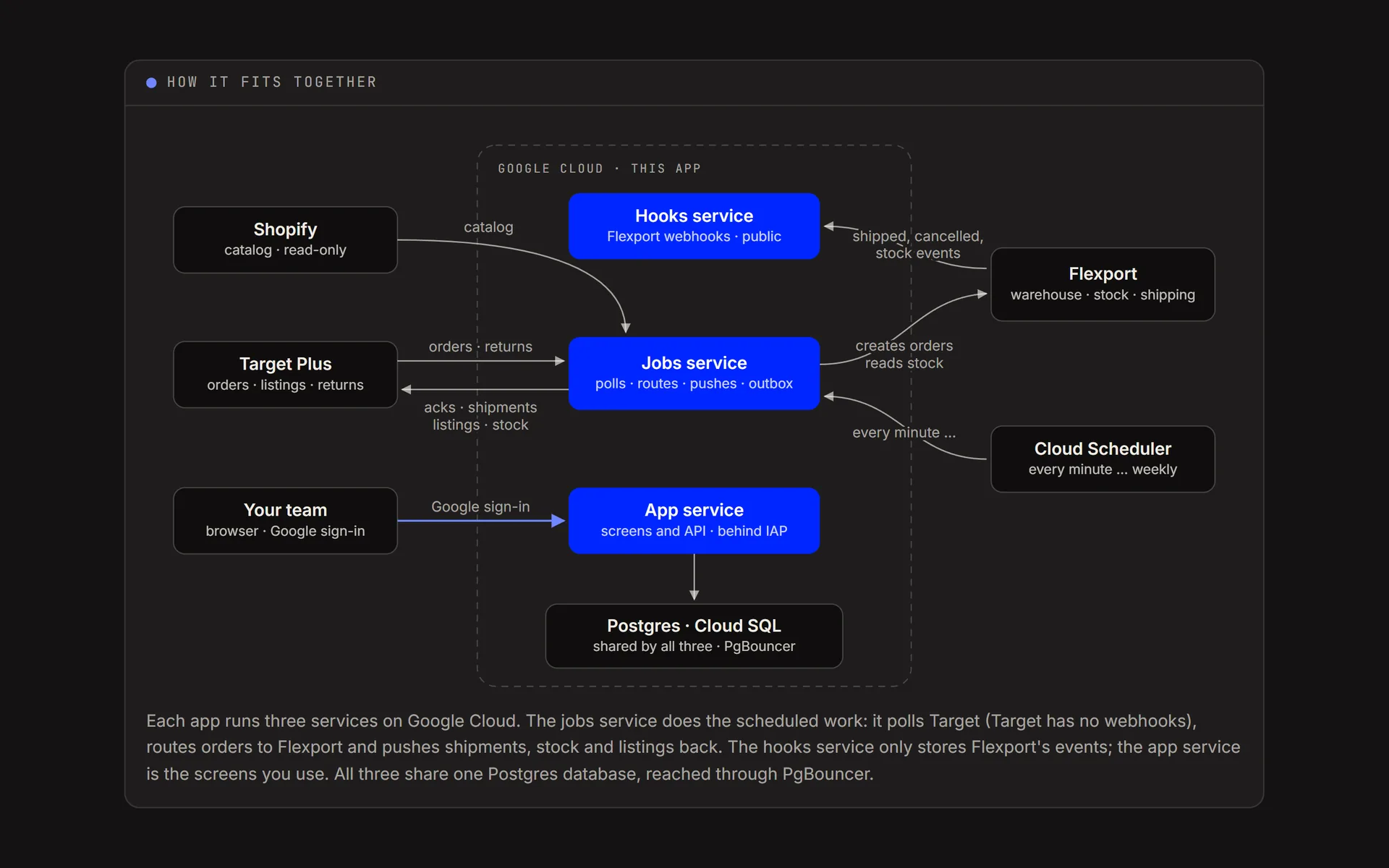1389x868 pixels.
Task: Click the 'listings · stock' label
Action: pyautogui.click(x=480, y=425)
